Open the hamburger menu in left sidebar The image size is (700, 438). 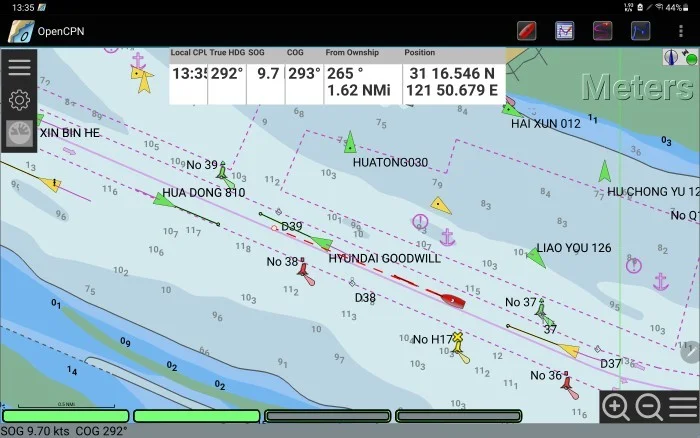tap(19, 68)
